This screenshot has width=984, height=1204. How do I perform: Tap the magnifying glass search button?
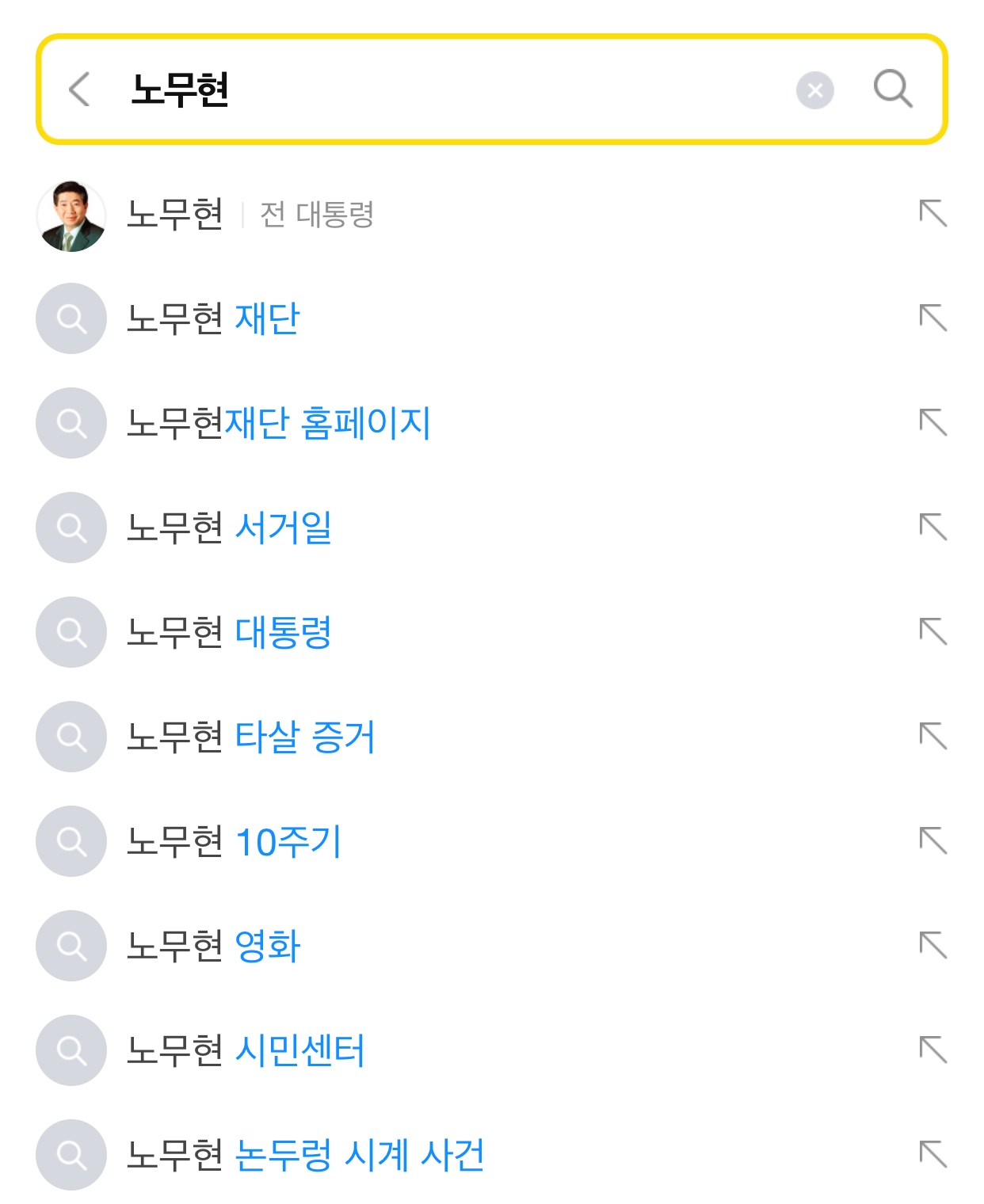coord(893,88)
